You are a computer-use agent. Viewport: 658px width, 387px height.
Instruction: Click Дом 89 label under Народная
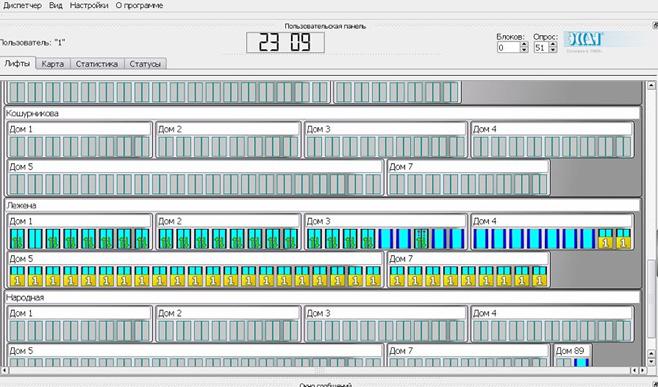pos(570,350)
